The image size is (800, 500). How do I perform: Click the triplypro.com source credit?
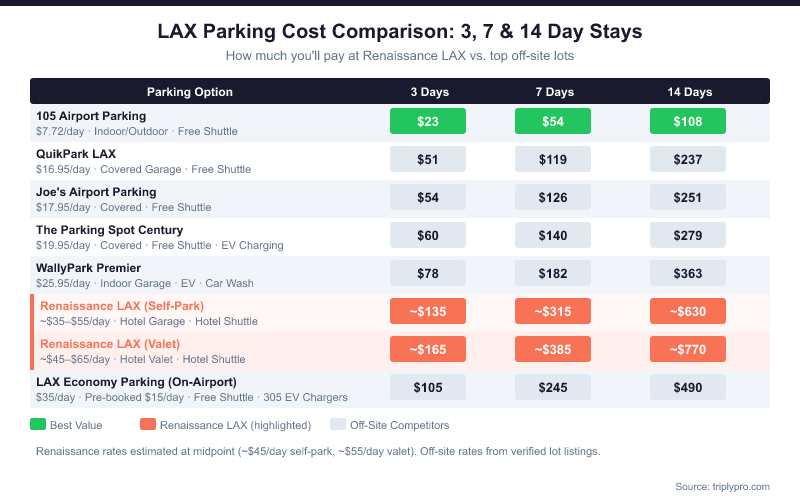722,486
